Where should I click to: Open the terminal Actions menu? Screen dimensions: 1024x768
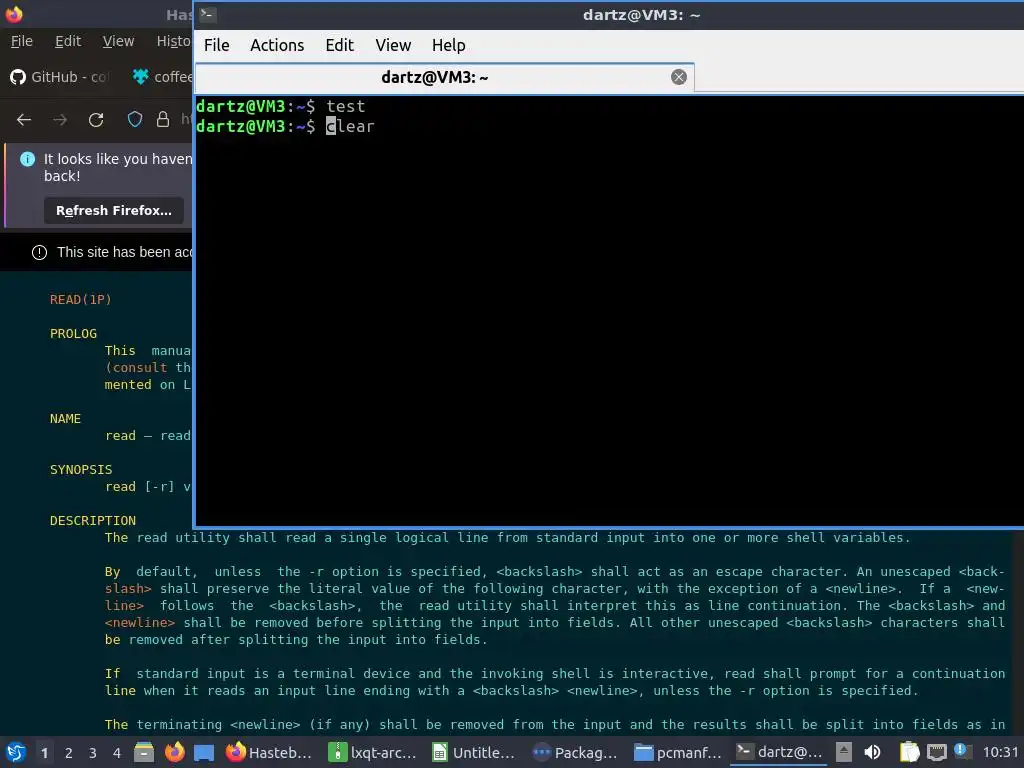277,45
